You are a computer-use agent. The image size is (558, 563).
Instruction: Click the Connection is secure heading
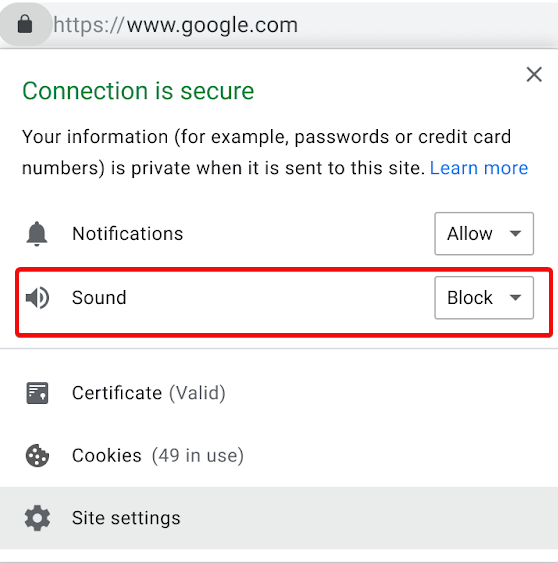click(x=138, y=91)
